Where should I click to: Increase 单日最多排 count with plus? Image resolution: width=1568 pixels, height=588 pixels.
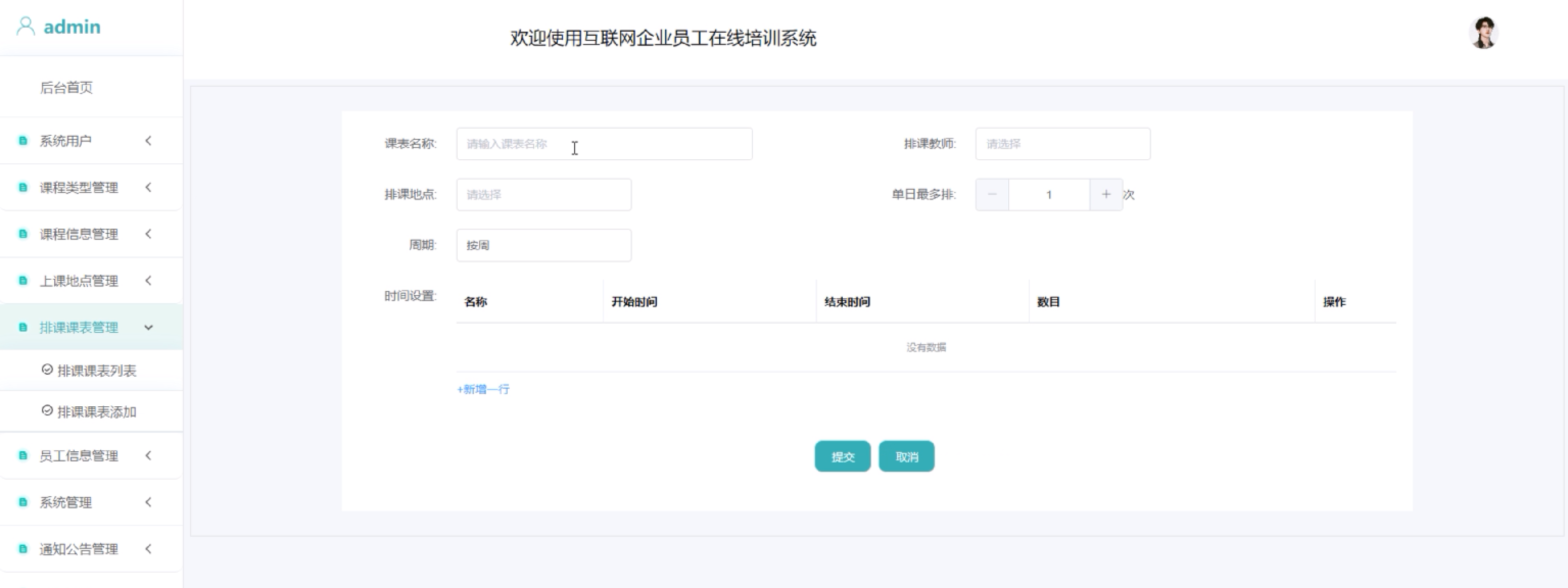point(1106,194)
